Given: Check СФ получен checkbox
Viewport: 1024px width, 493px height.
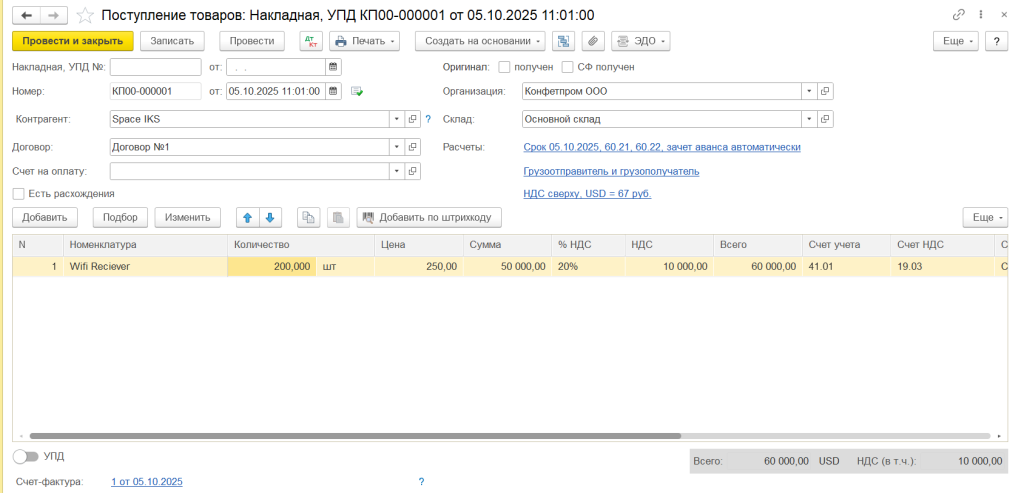Looking at the screenshot, I should click(568, 67).
